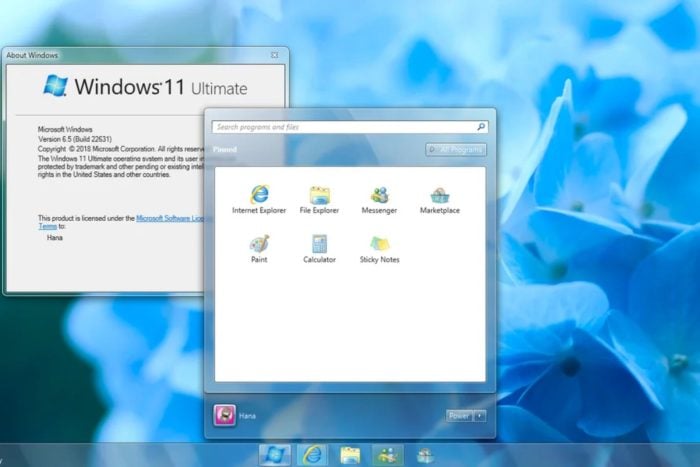Click the Copyright 2018 Microsoft line

click(121, 149)
